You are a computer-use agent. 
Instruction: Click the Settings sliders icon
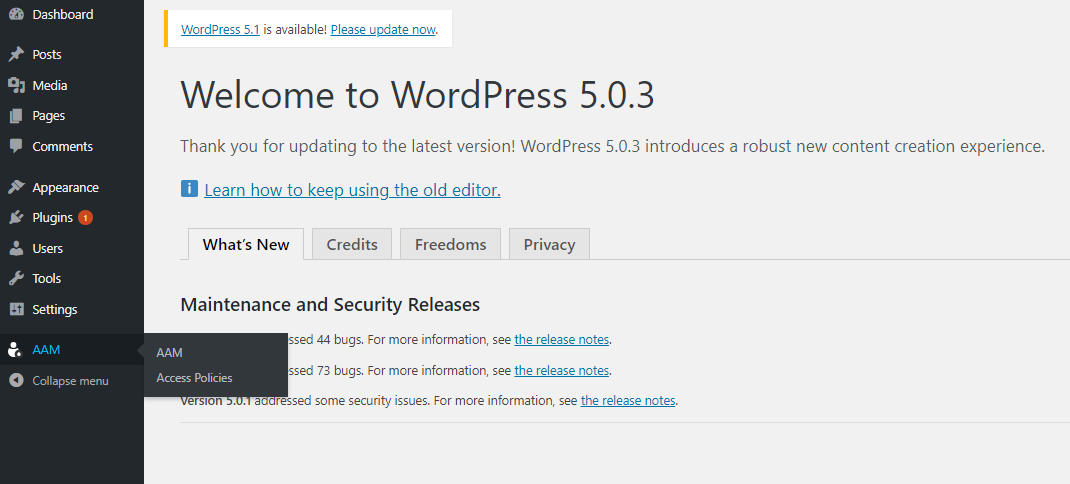16,309
